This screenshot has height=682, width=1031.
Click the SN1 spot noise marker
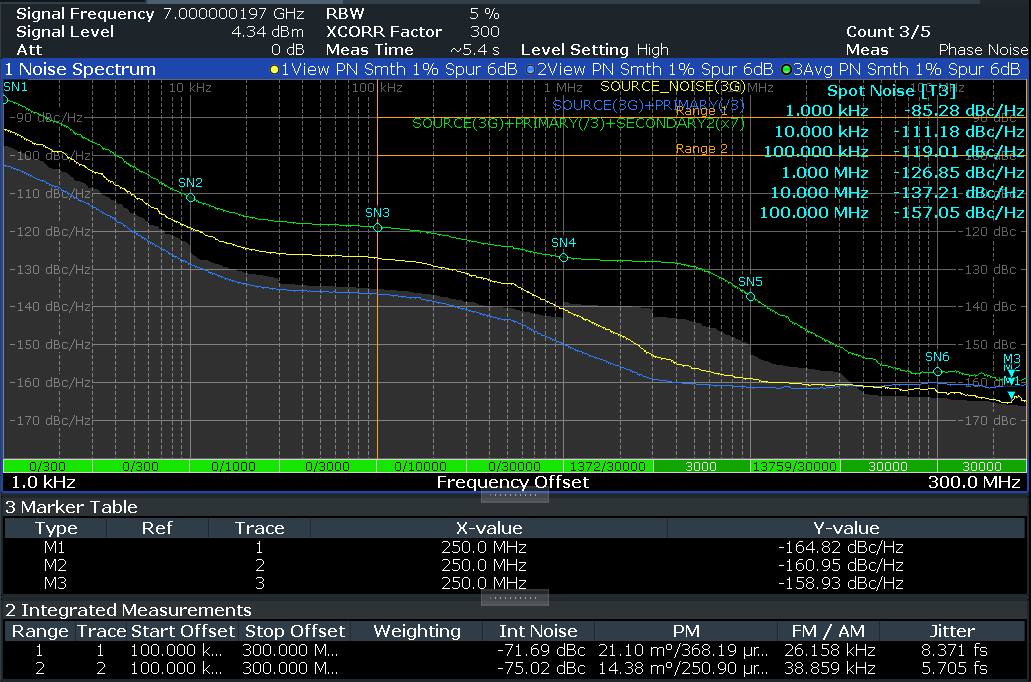(5, 99)
